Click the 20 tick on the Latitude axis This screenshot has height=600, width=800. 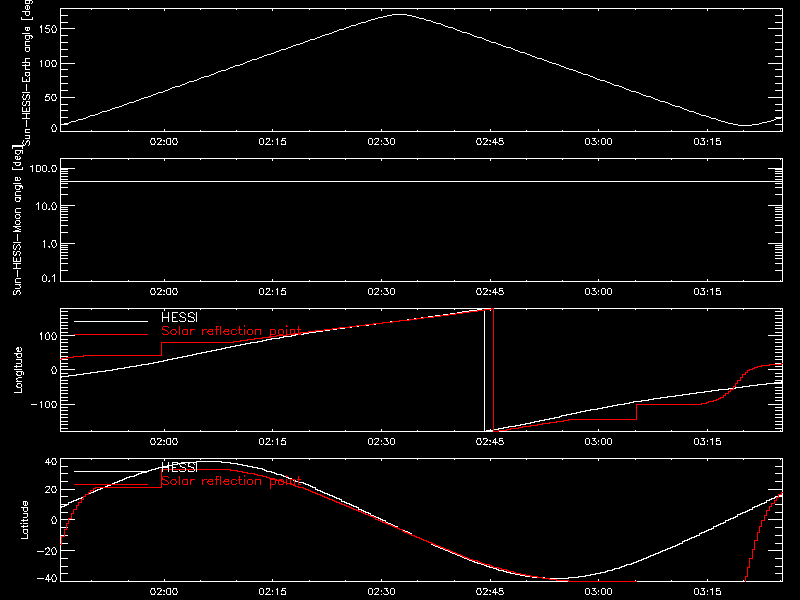pos(51,490)
